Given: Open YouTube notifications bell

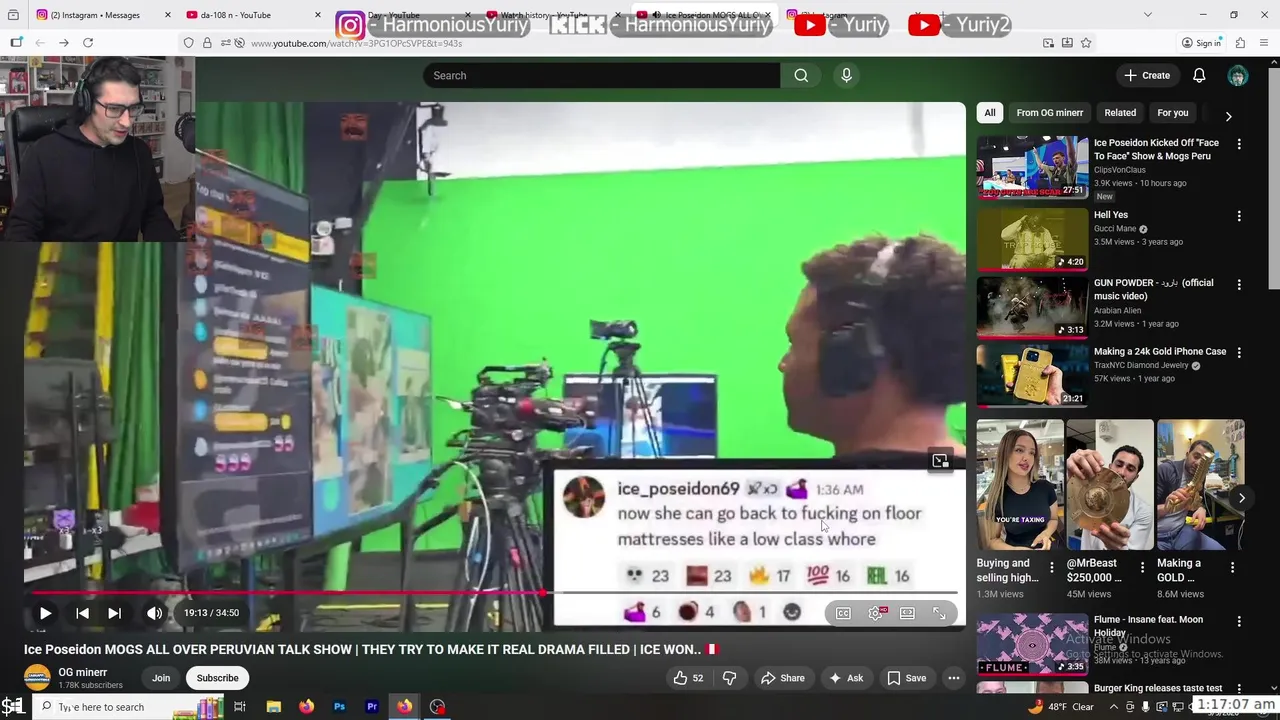Looking at the screenshot, I should [1199, 75].
